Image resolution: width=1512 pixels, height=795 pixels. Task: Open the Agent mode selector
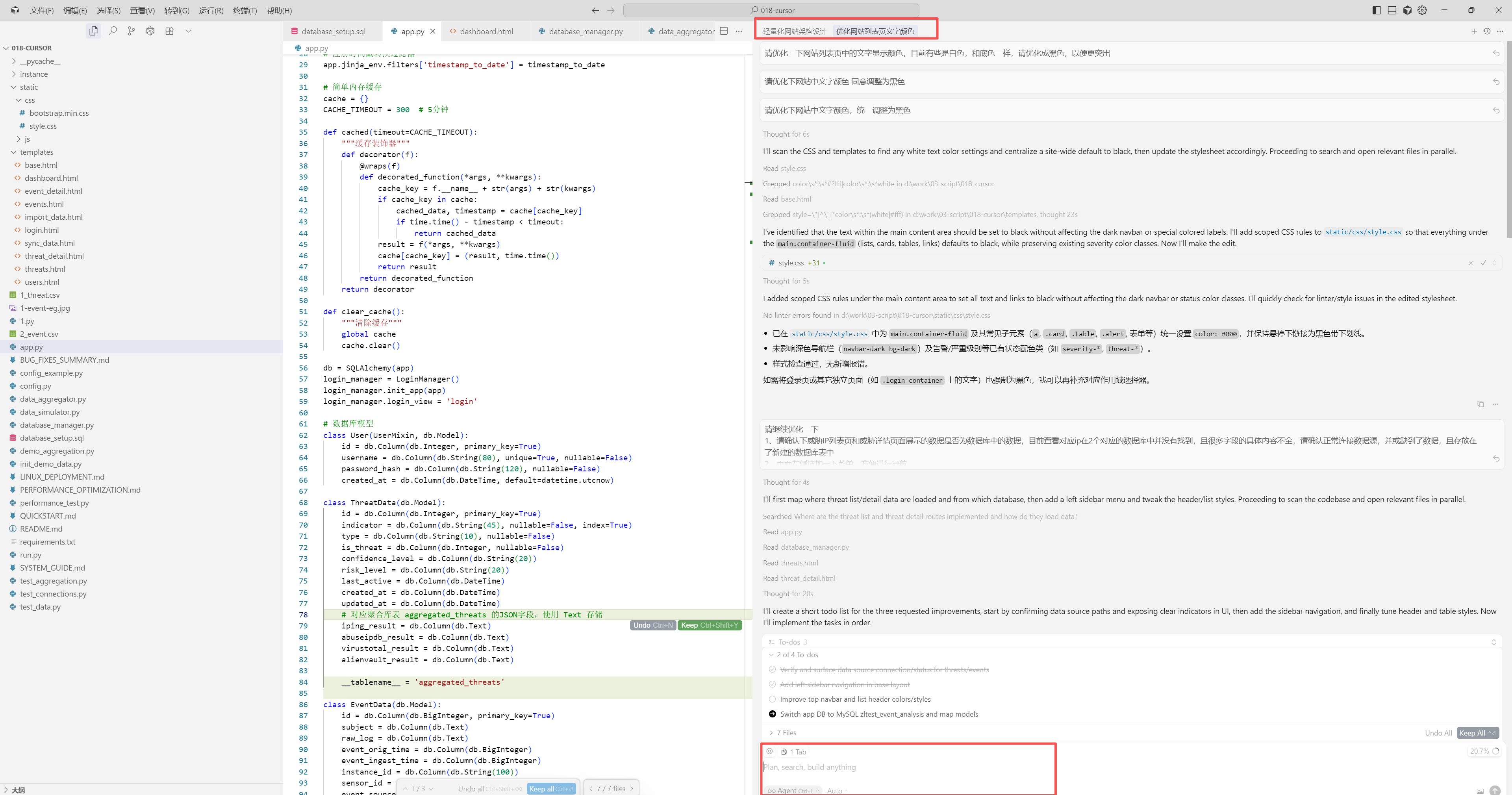(x=793, y=790)
